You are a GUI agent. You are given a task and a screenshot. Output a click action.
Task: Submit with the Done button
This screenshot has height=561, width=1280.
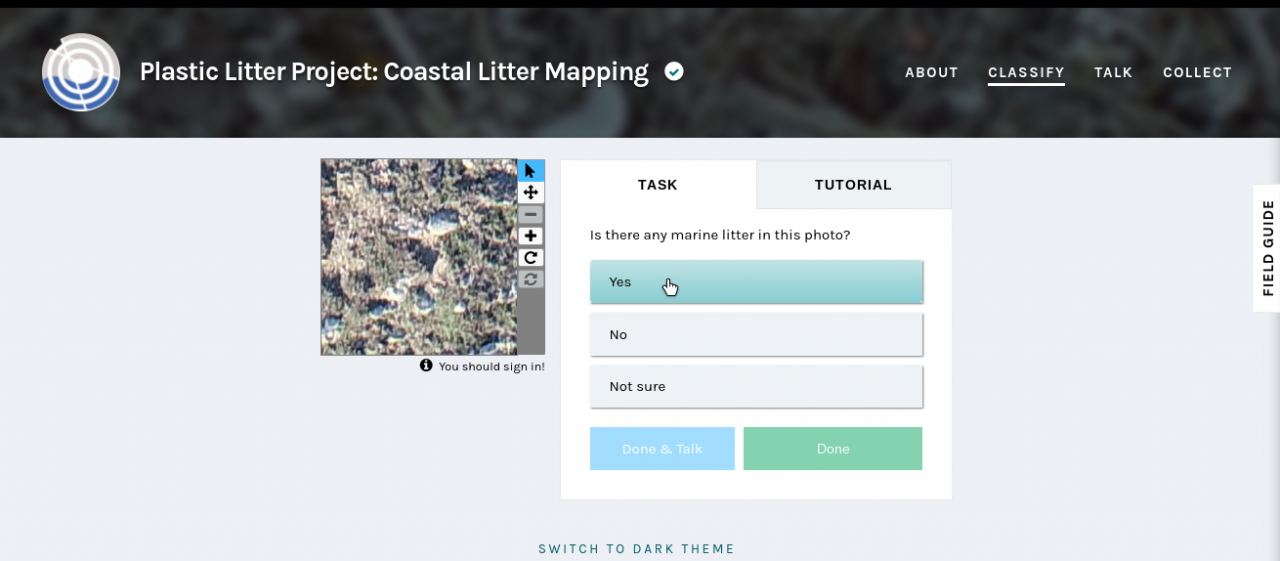point(833,449)
